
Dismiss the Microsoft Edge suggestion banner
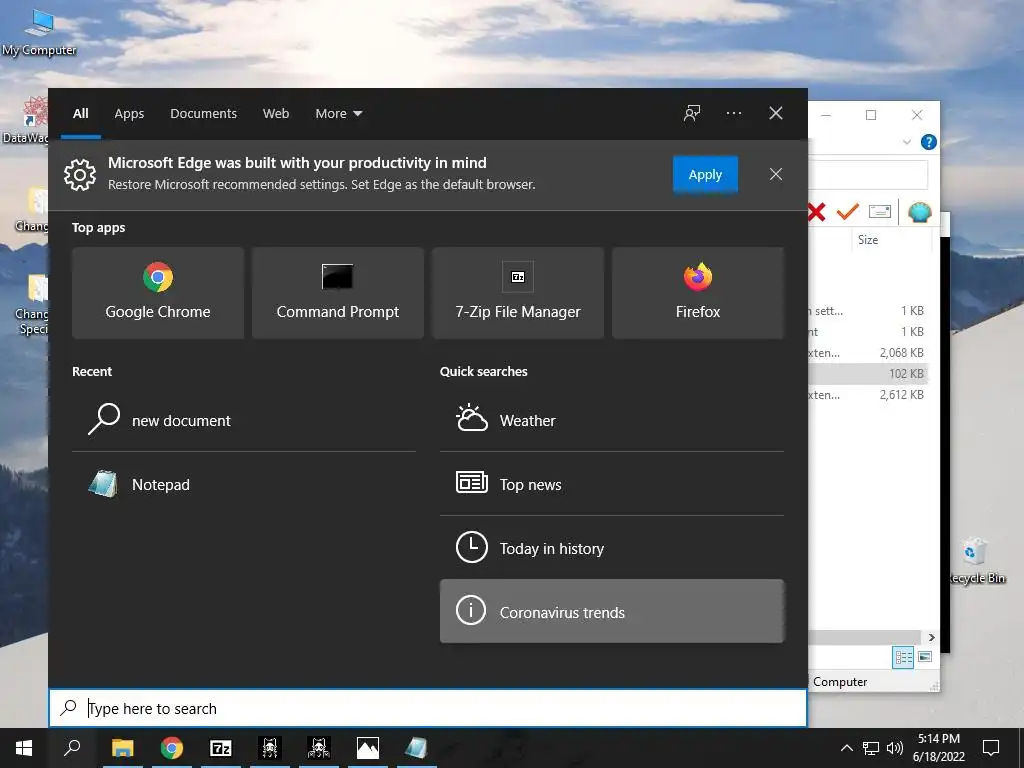pyautogui.click(x=776, y=174)
